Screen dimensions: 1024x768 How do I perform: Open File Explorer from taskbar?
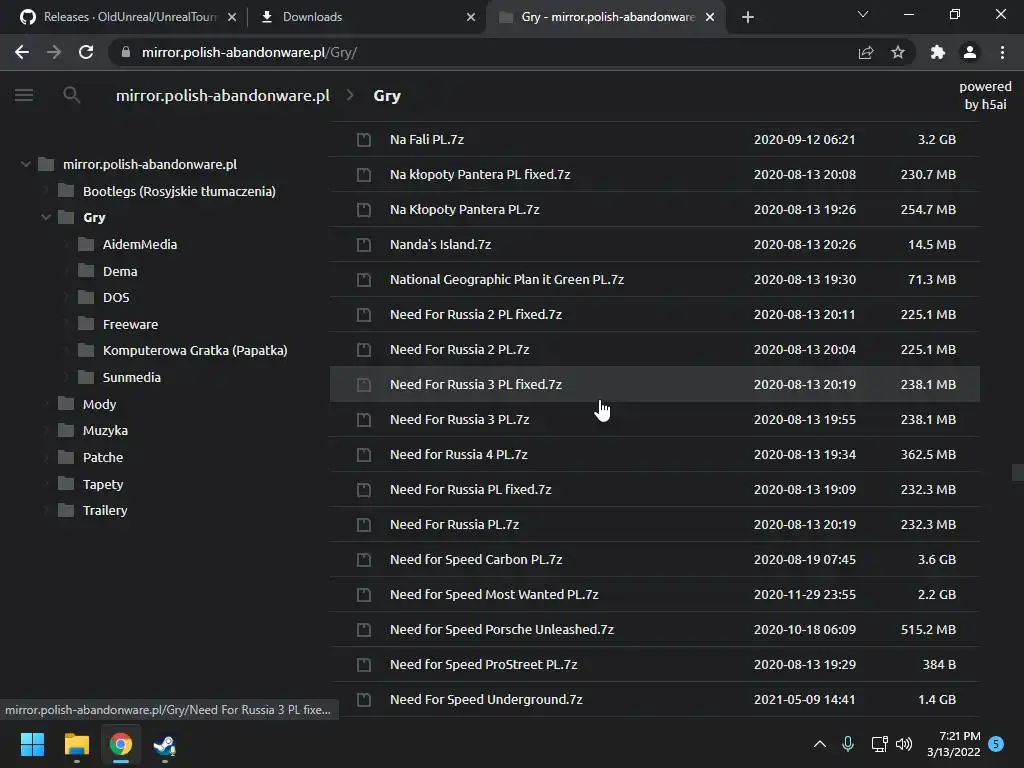76,744
